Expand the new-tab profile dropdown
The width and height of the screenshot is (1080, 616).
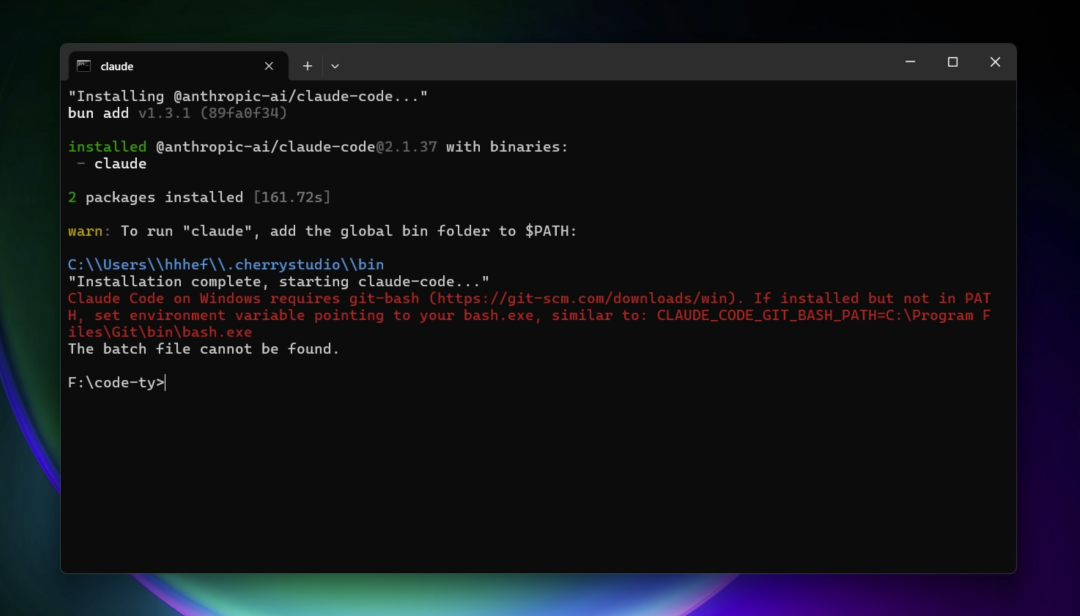[335, 66]
